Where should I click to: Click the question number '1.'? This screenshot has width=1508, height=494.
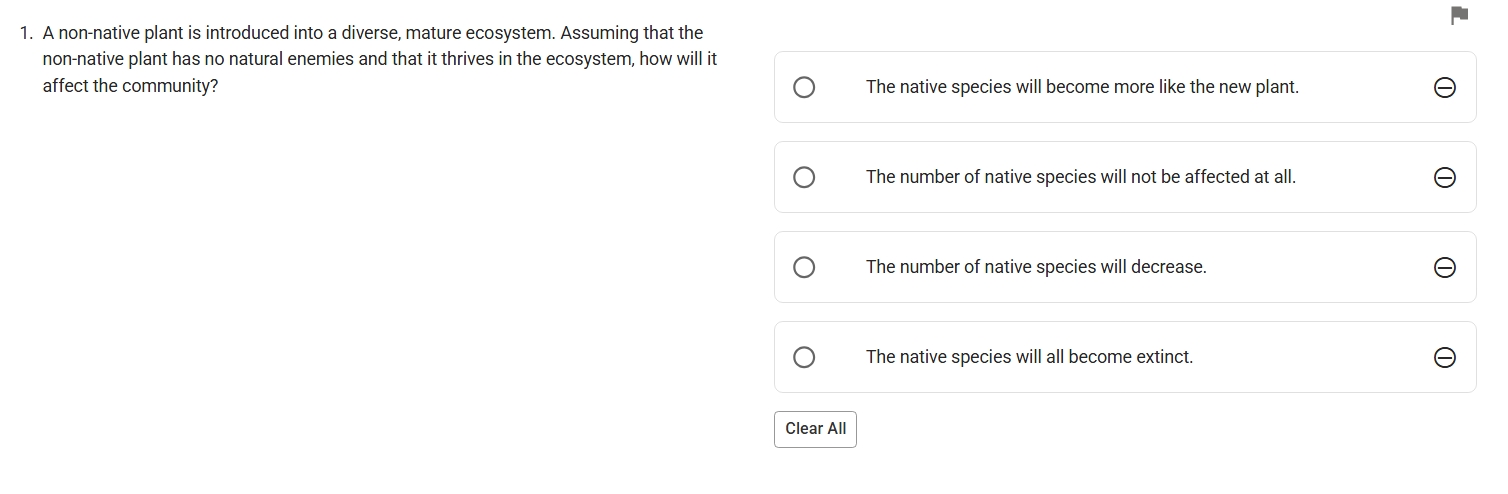point(27,33)
